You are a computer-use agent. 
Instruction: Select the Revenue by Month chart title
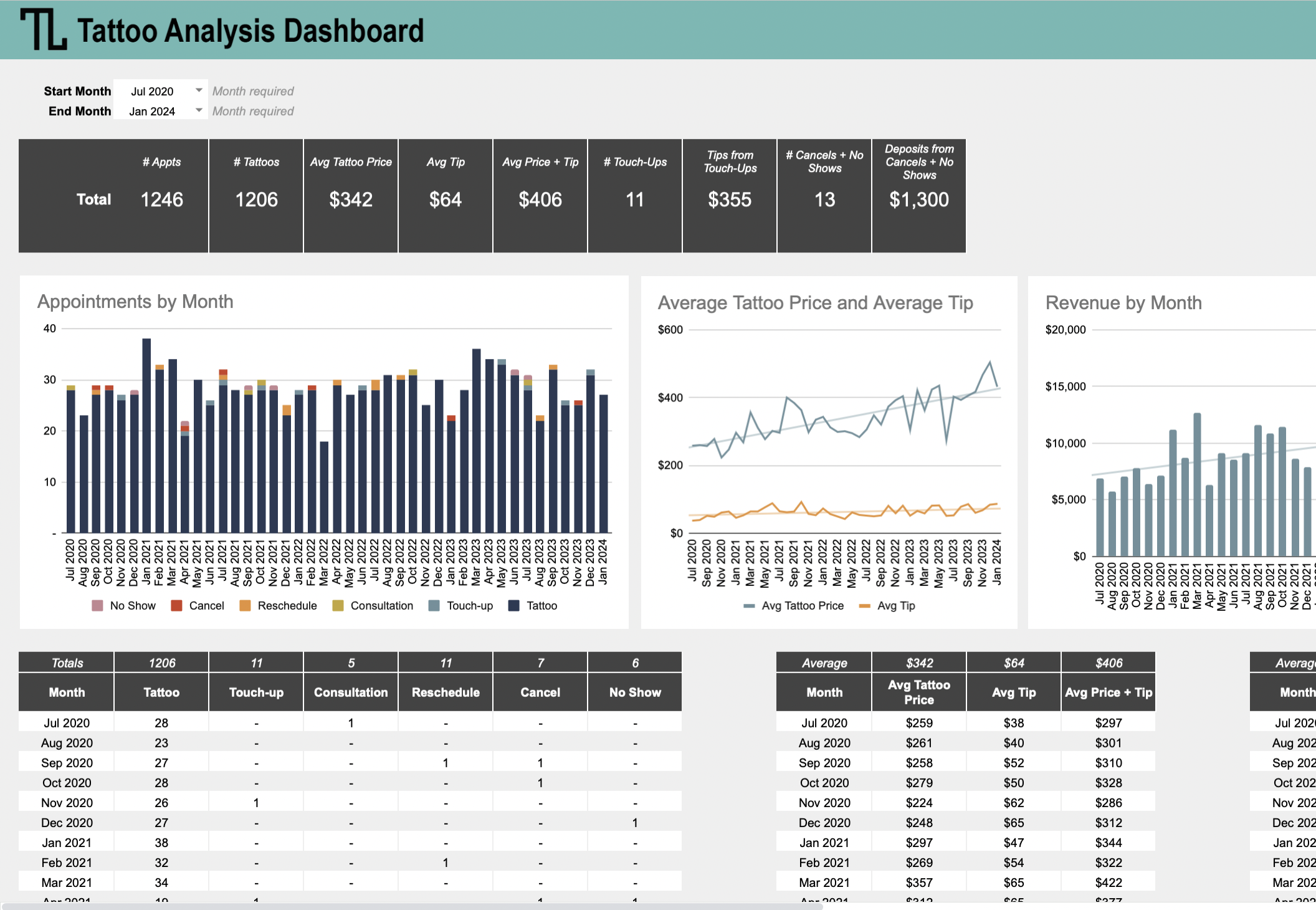point(1123,303)
